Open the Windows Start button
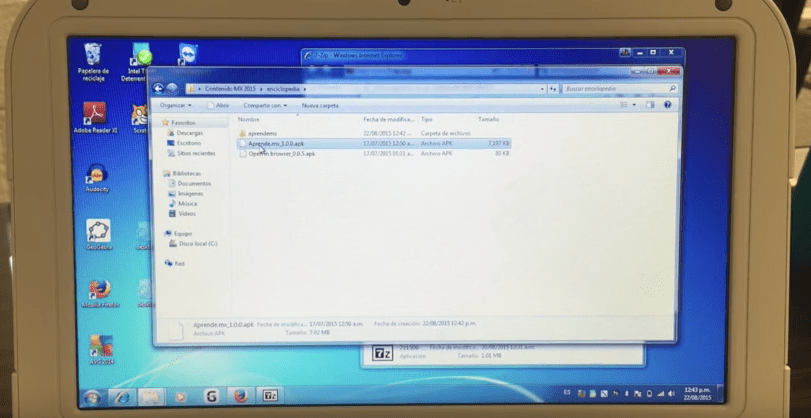 pos(92,397)
